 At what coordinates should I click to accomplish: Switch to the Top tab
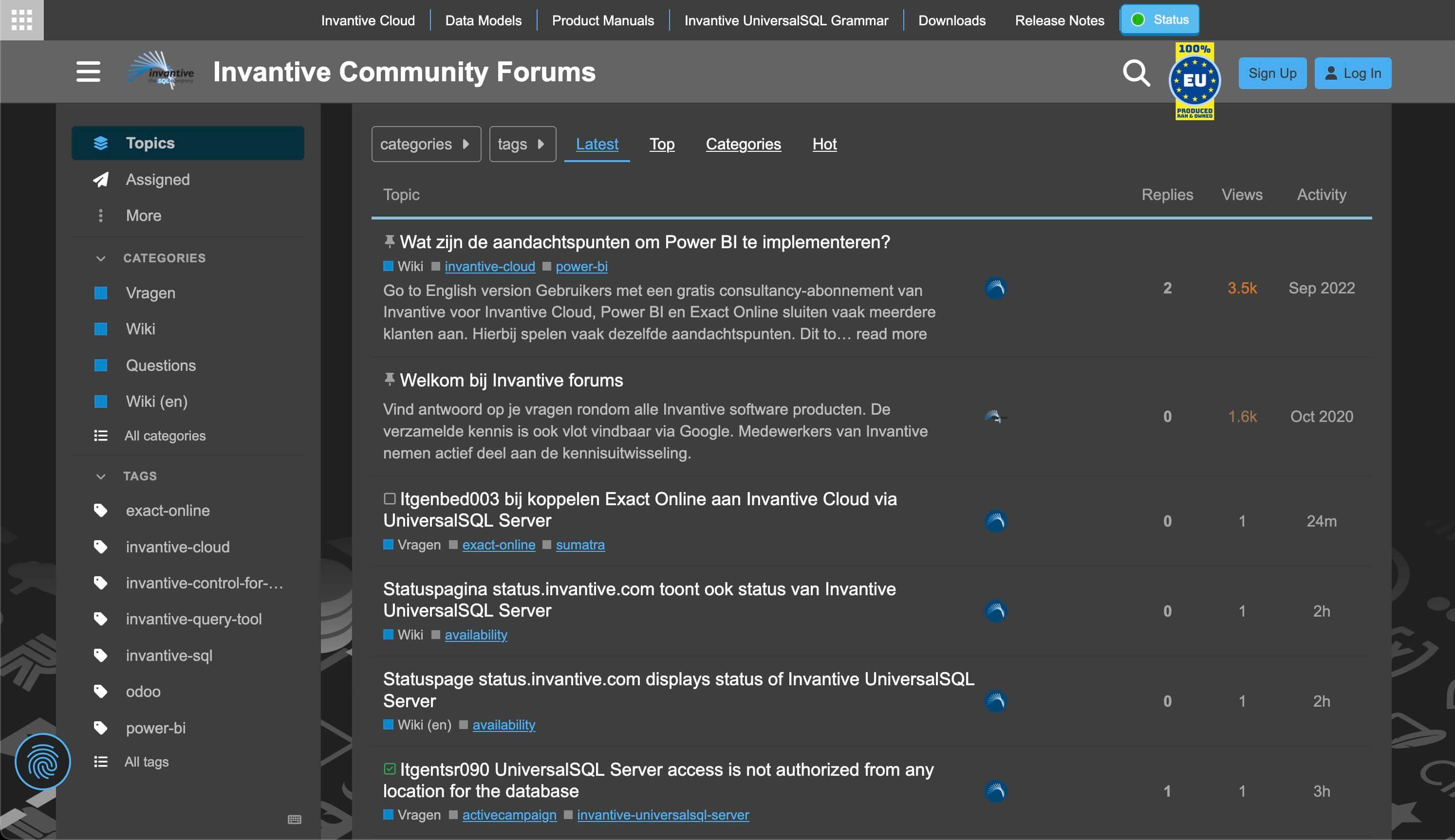[661, 144]
